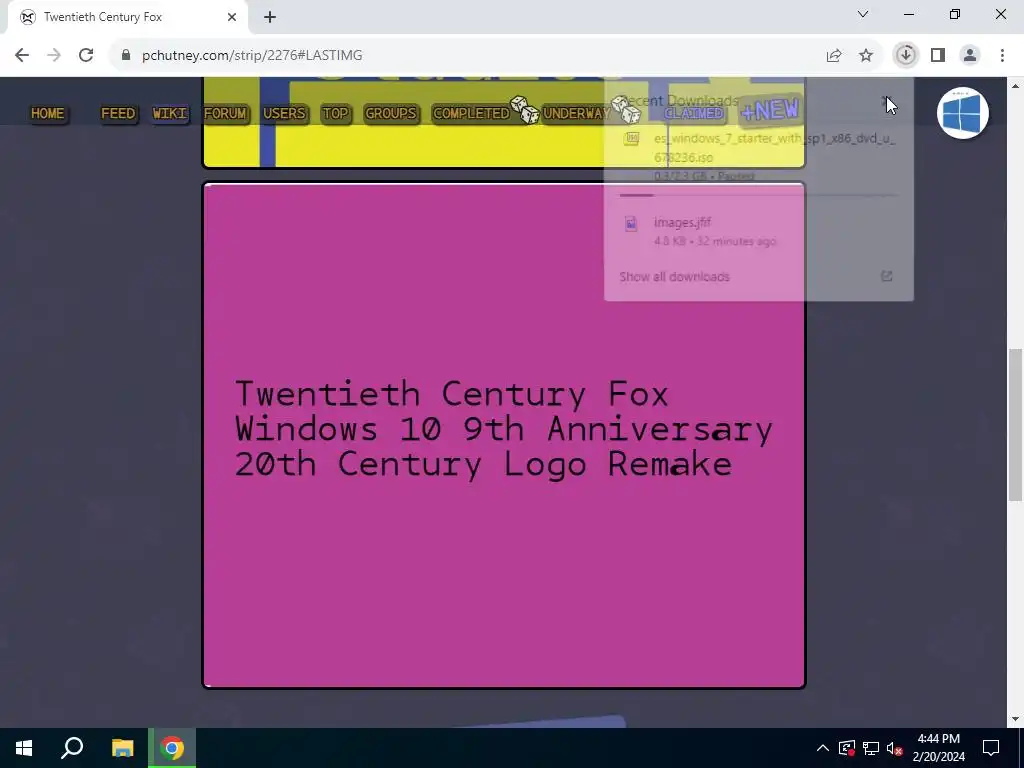Open the images.jfif download entry
Image resolution: width=1024 pixels, height=768 pixels.
point(758,231)
